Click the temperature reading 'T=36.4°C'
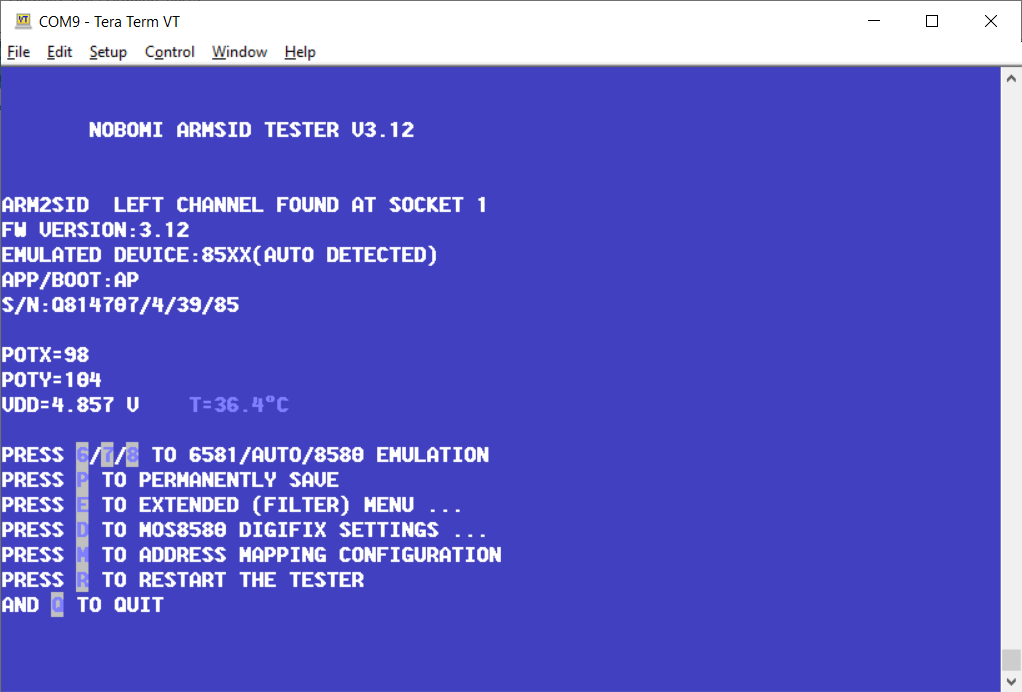 point(239,405)
